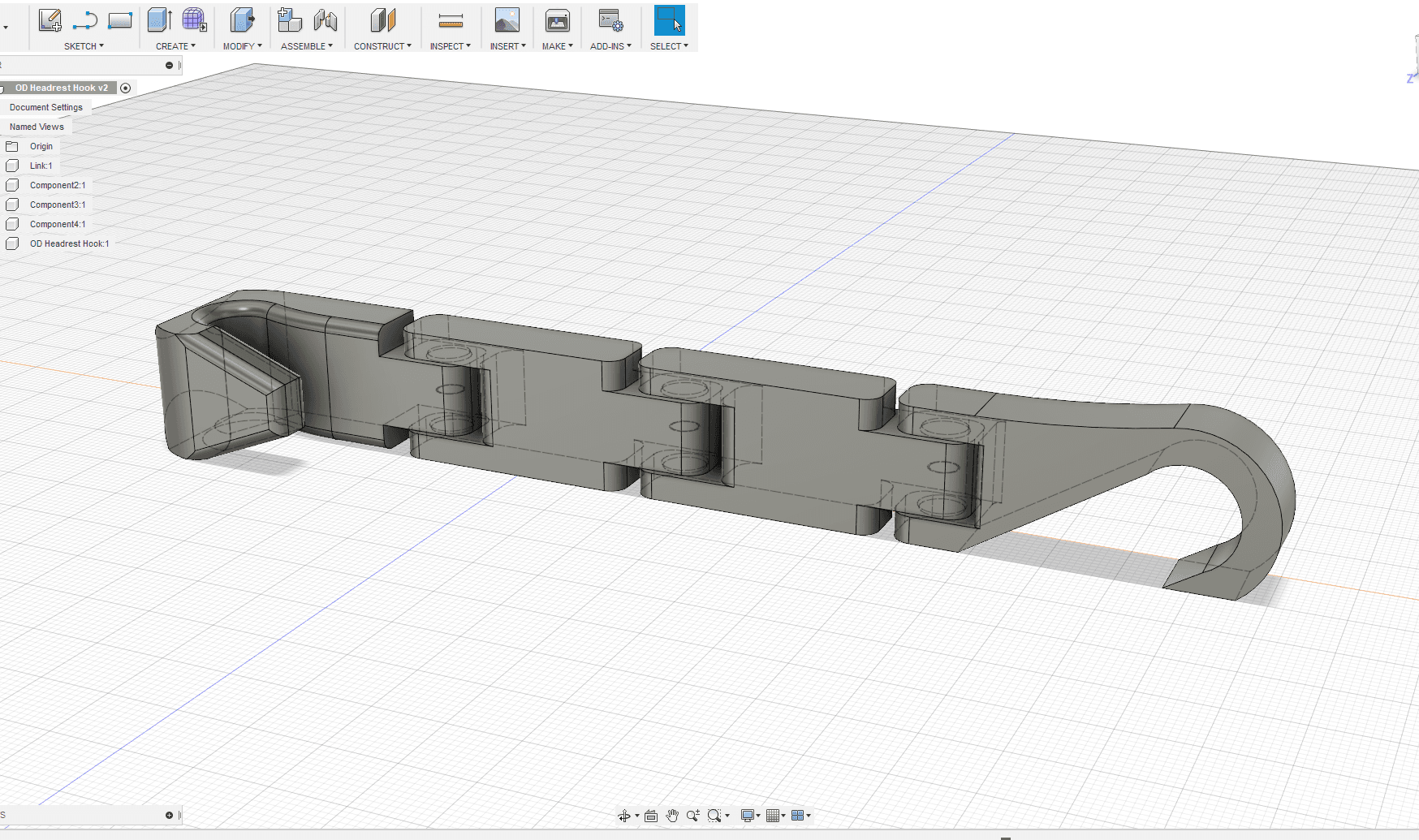
Task: Select the Offset Plane construct icon
Action: tap(383, 20)
